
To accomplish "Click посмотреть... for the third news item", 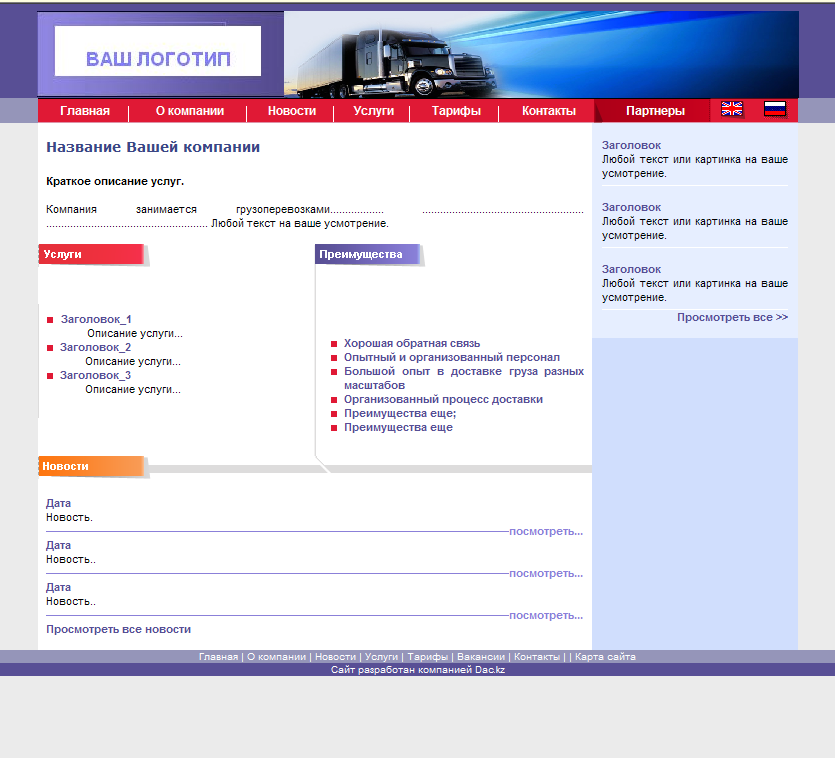I will (546, 616).
